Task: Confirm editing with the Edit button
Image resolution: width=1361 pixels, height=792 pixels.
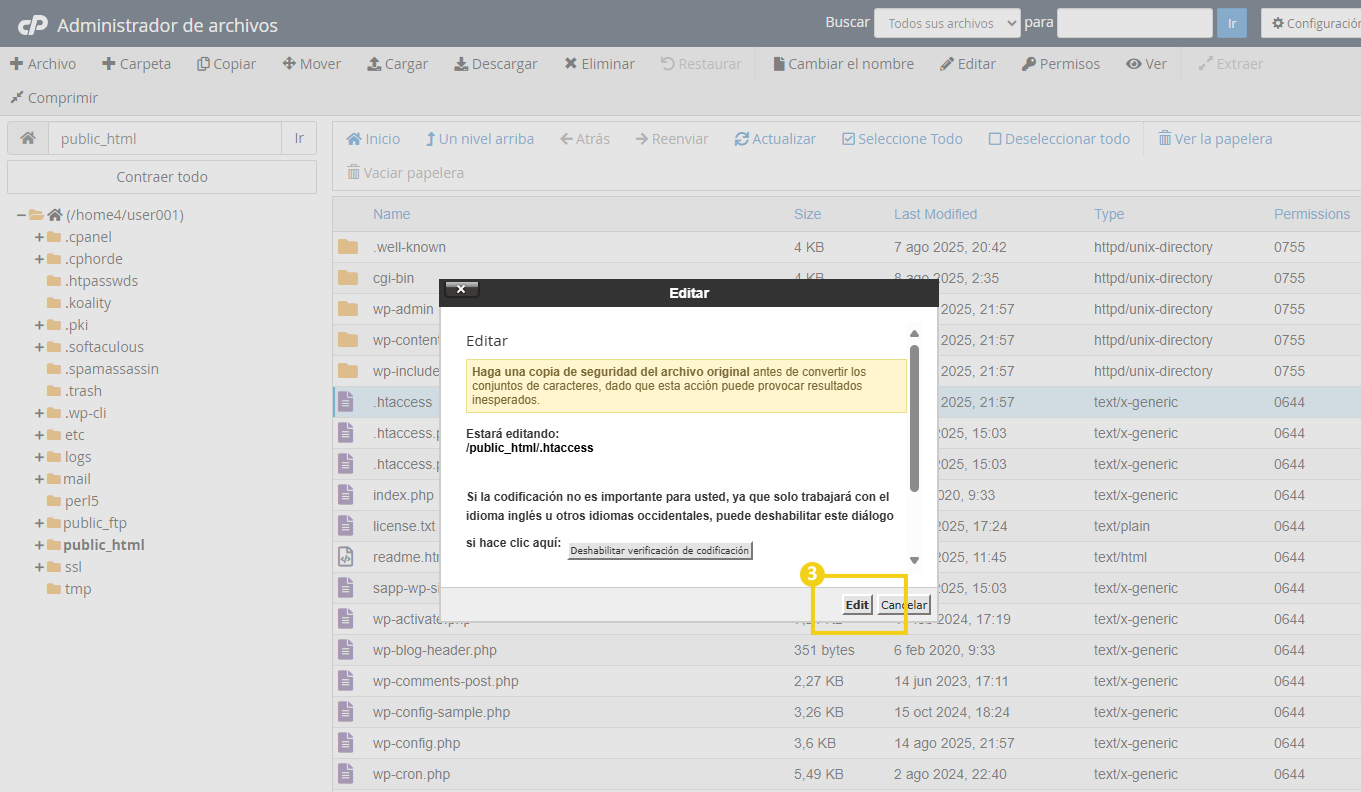Action: click(x=856, y=604)
